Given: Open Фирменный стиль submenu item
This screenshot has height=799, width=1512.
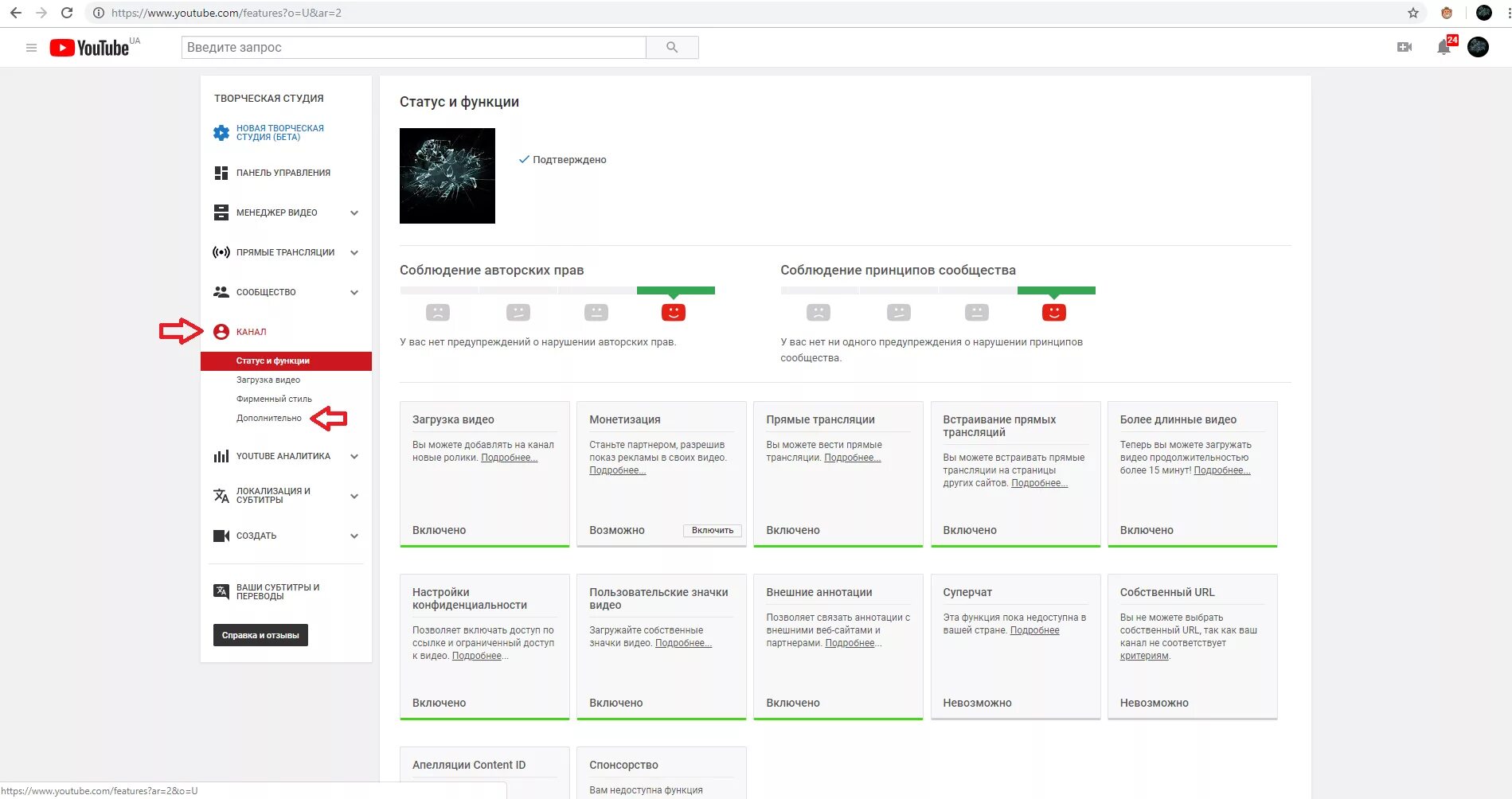Looking at the screenshot, I should coord(274,399).
